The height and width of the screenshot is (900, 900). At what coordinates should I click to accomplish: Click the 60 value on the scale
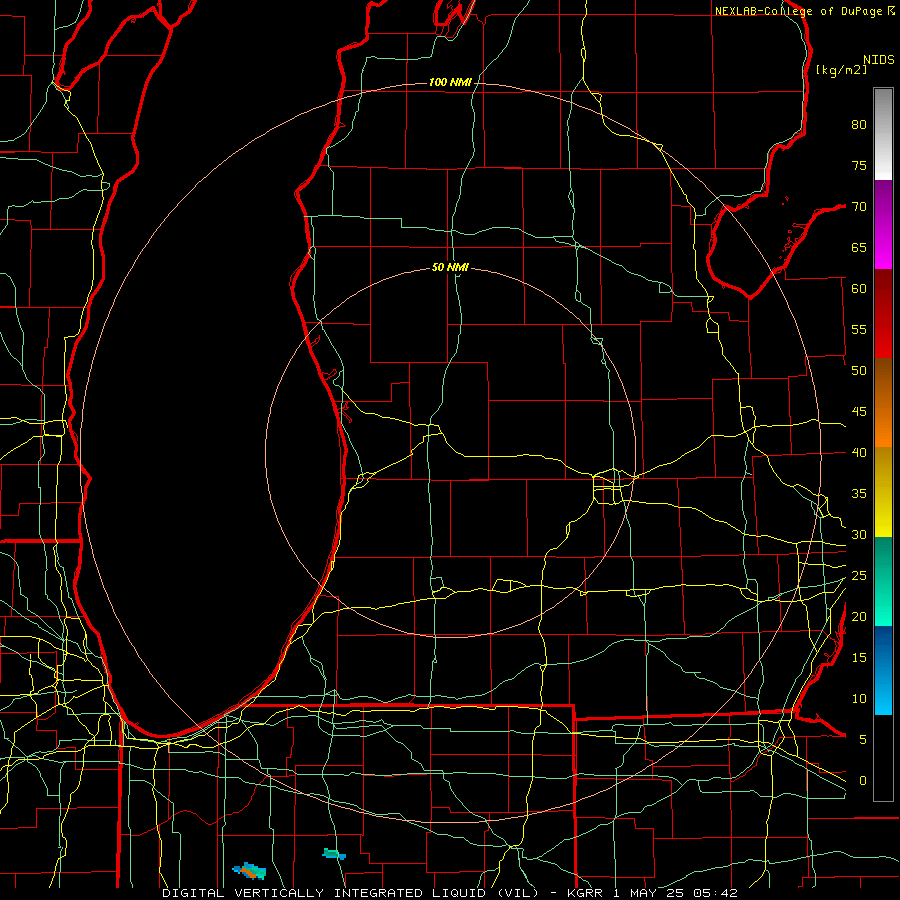click(859, 289)
